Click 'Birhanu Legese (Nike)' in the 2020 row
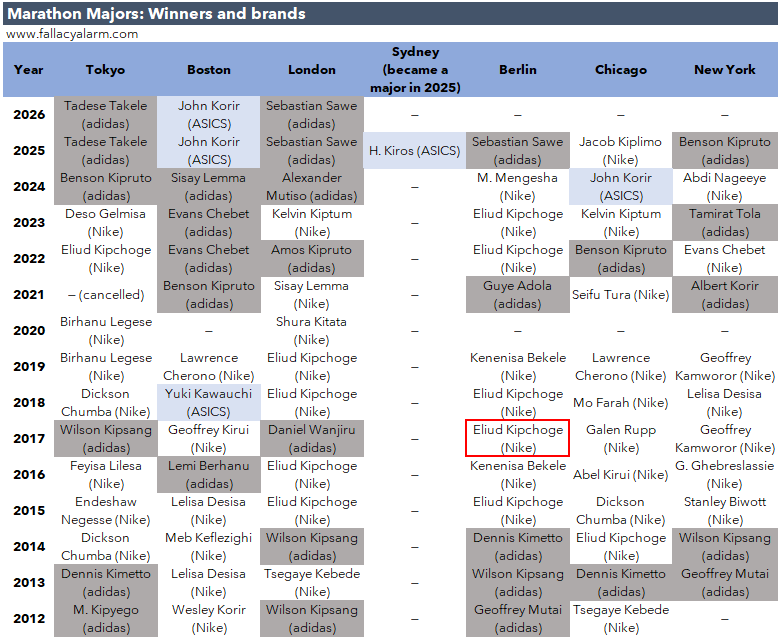Image resolution: width=781 pixels, height=640 pixels. 106,331
